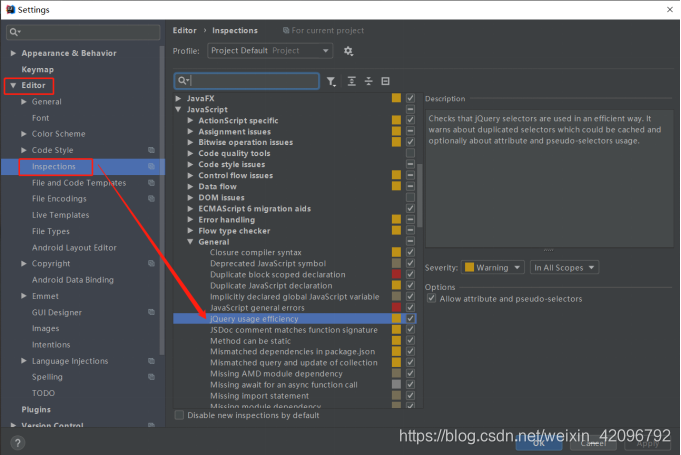This screenshot has width=681, height=455.
Task: Check Disable new inspections by default
Action: (x=179, y=415)
